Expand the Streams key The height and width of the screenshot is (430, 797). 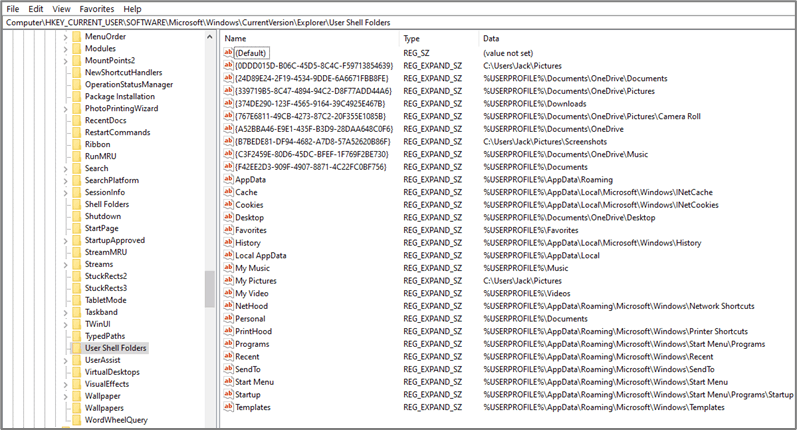[x=65, y=265]
